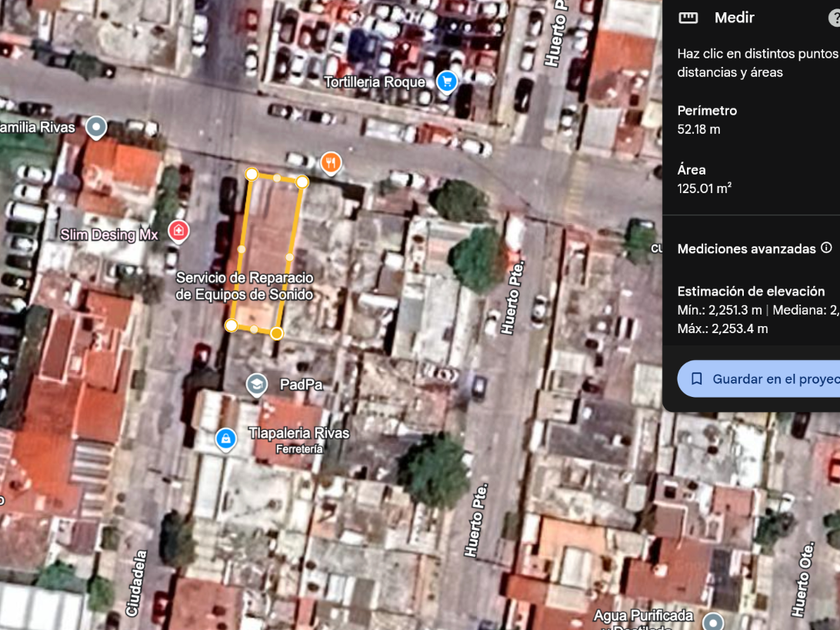Click the midpoint handle on the polygon's bottom edge

254,329
